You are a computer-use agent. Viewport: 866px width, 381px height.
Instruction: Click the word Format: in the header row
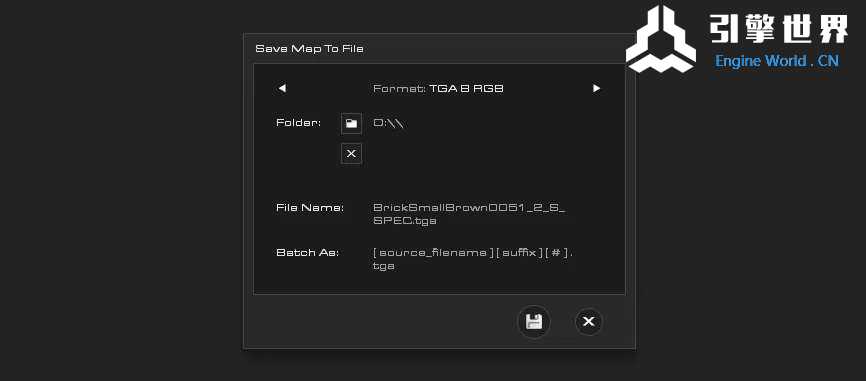(x=399, y=88)
